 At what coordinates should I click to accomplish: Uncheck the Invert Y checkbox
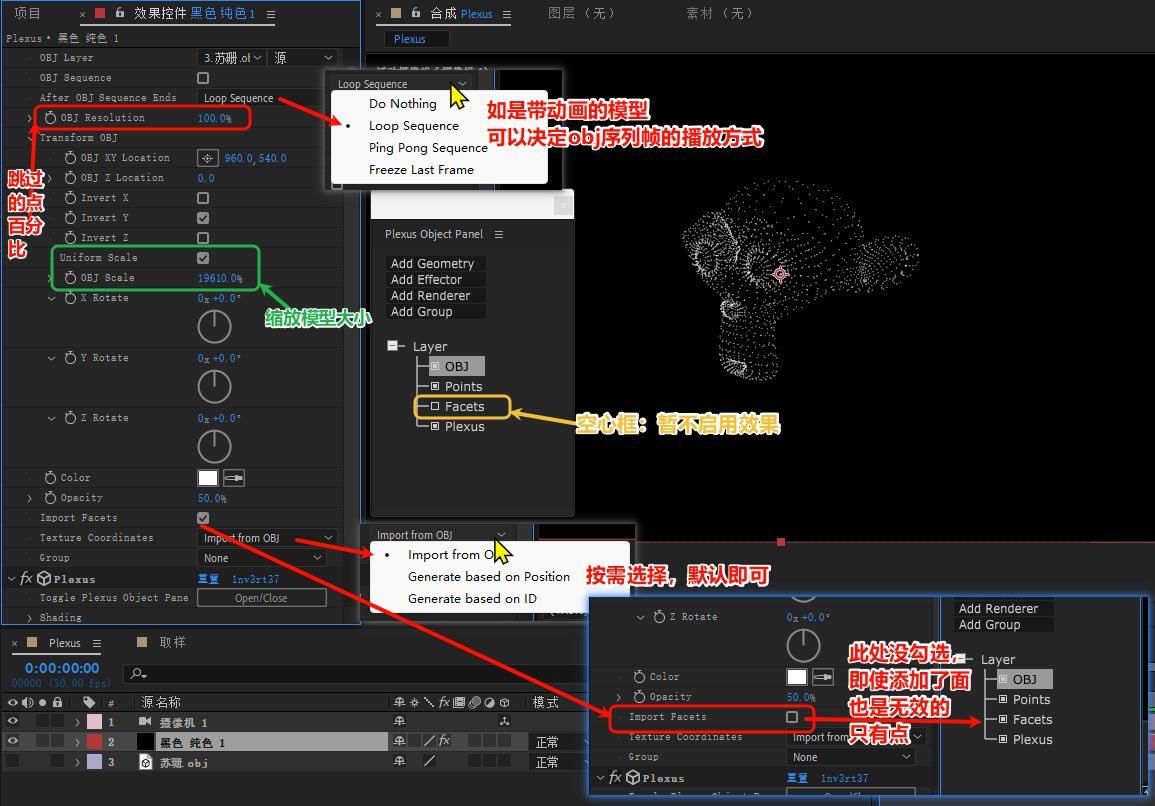pyautogui.click(x=203, y=217)
